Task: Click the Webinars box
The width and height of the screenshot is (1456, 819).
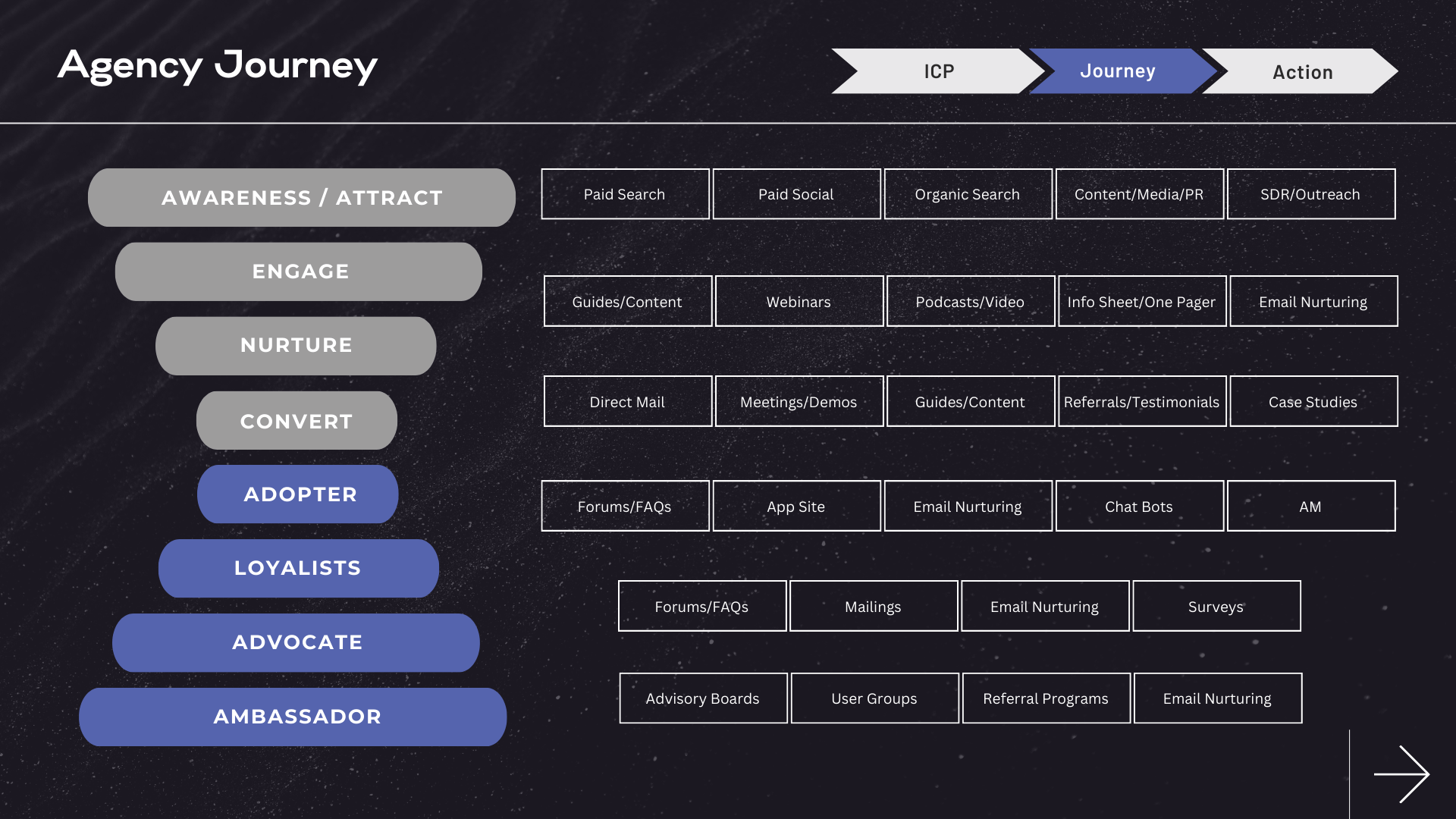Action: pos(799,301)
